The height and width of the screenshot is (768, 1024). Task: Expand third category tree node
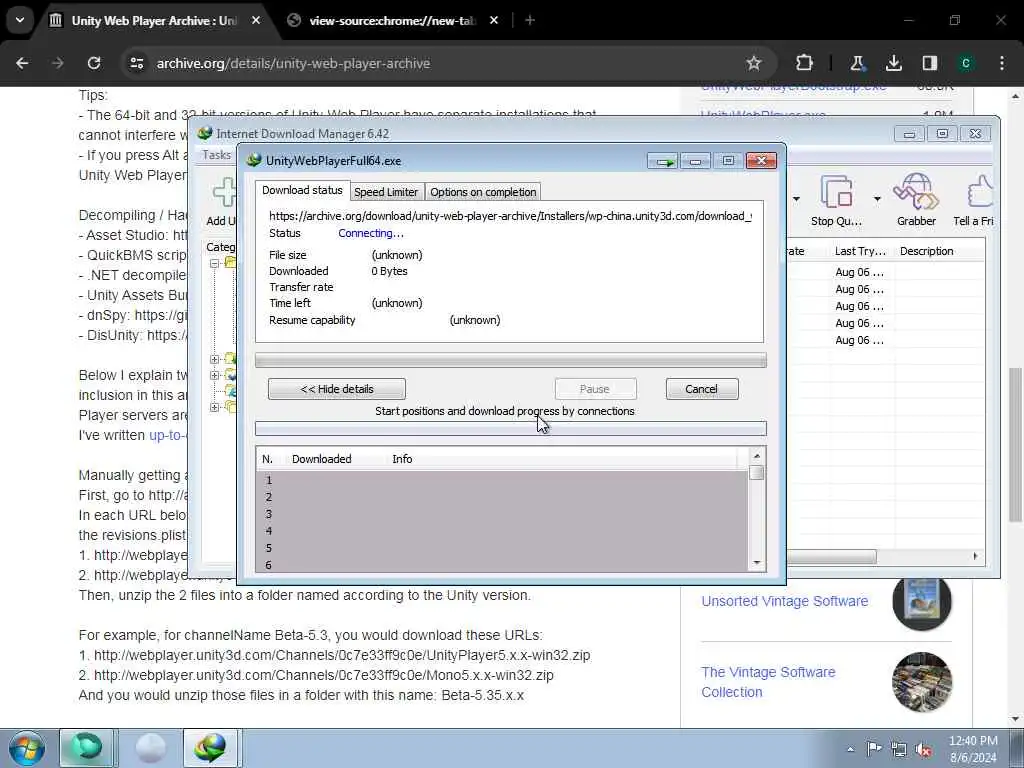pos(214,375)
